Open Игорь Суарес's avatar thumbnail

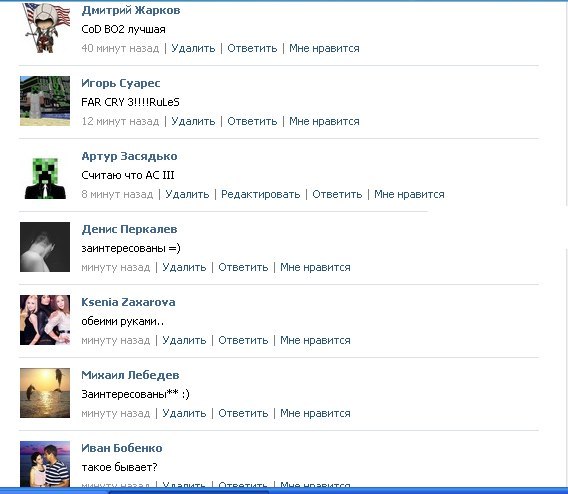tap(45, 101)
